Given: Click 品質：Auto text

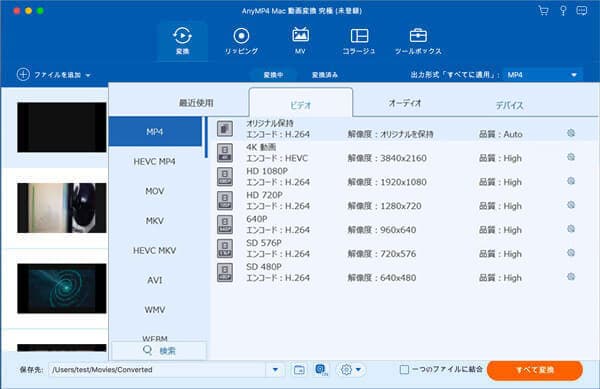Looking at the screenshot, I should tap(501, 134).
